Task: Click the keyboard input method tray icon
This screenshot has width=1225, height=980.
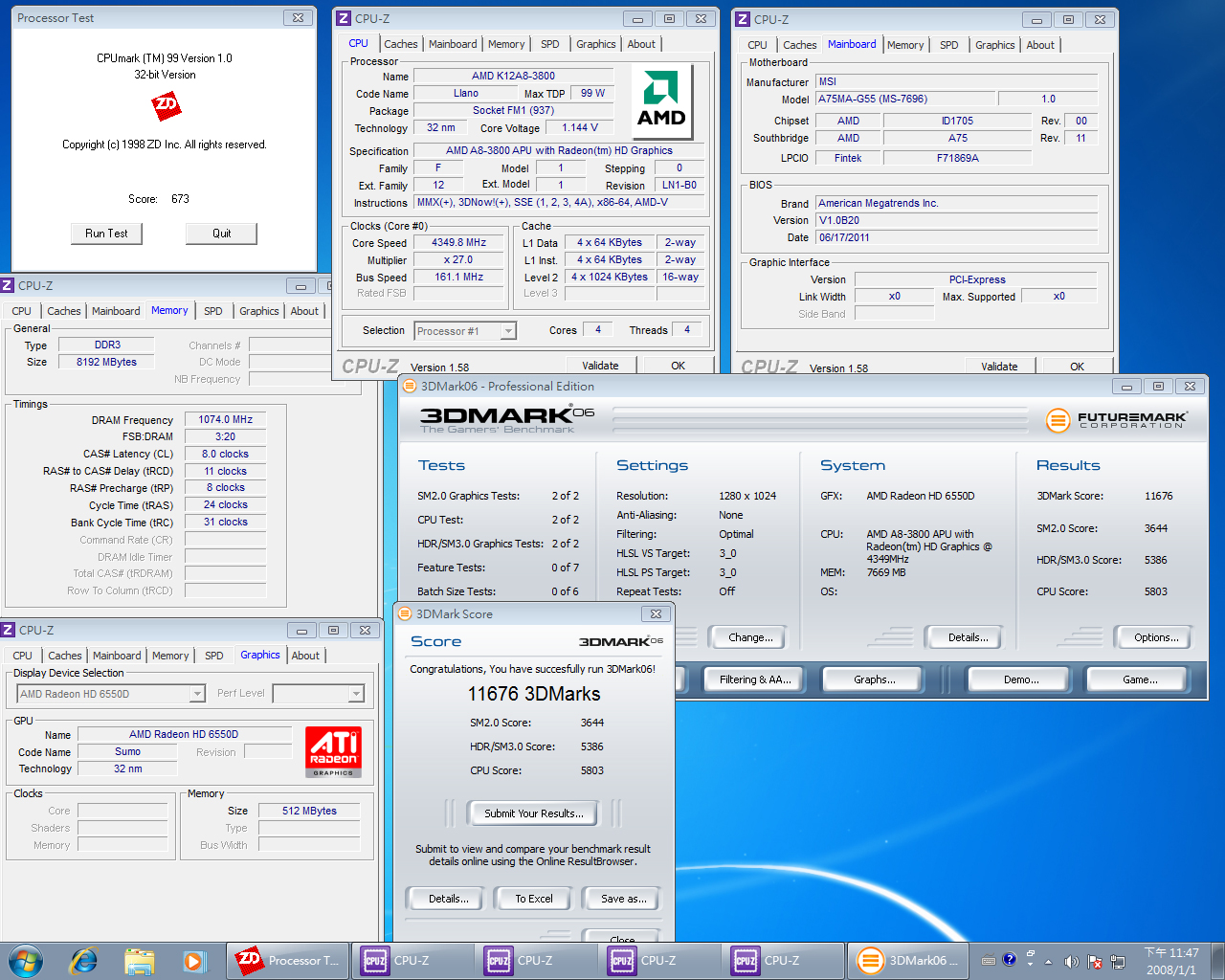Action: [989, 961]
